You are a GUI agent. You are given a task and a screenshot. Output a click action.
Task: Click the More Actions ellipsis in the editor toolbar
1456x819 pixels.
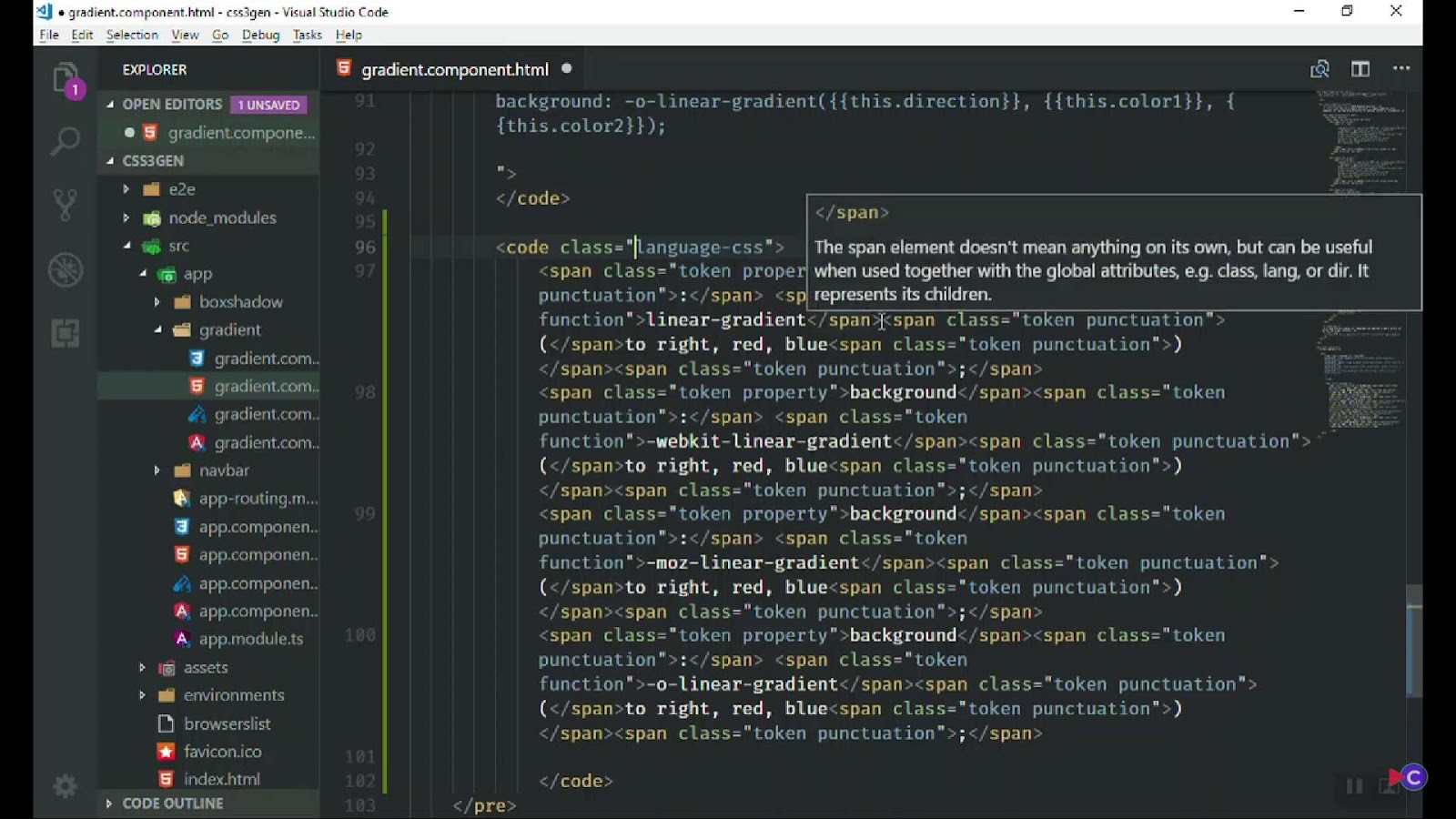pyautogui.click(x=1401, y=68)
